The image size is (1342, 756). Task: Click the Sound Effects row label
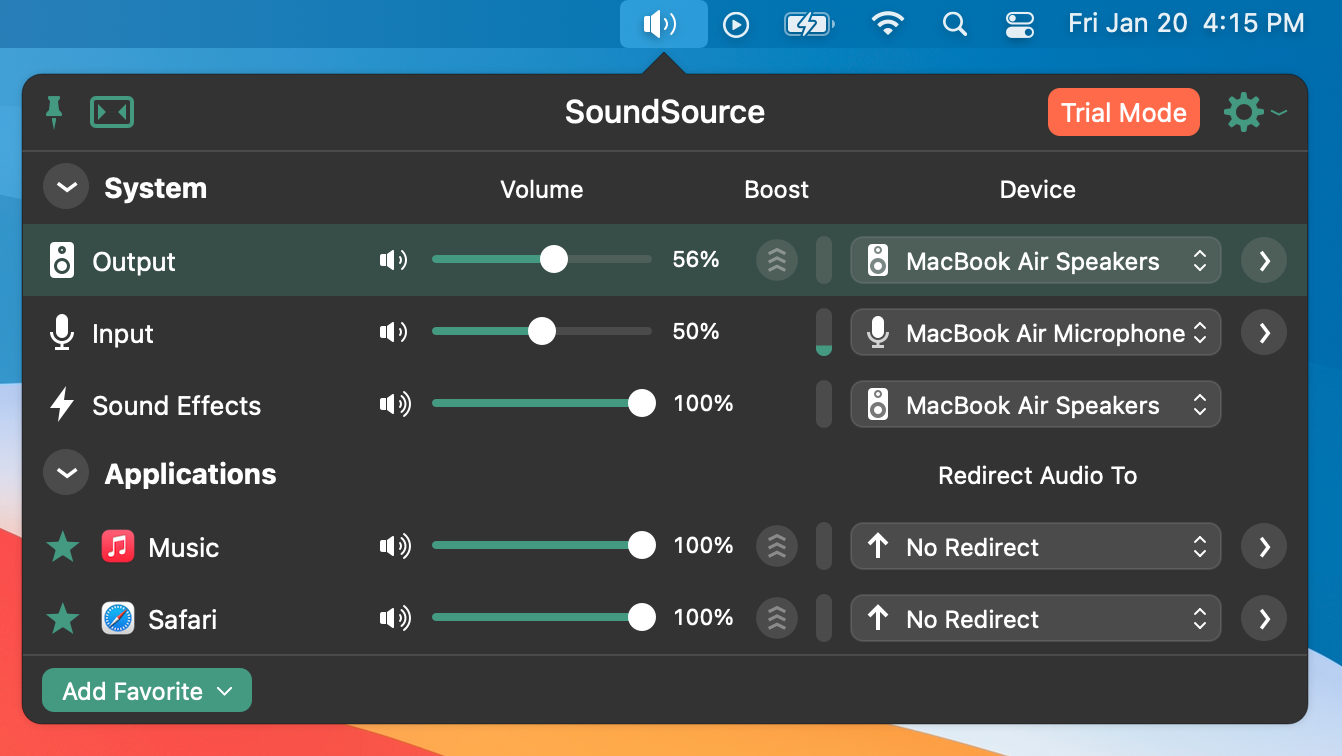(x=176, y=405)
